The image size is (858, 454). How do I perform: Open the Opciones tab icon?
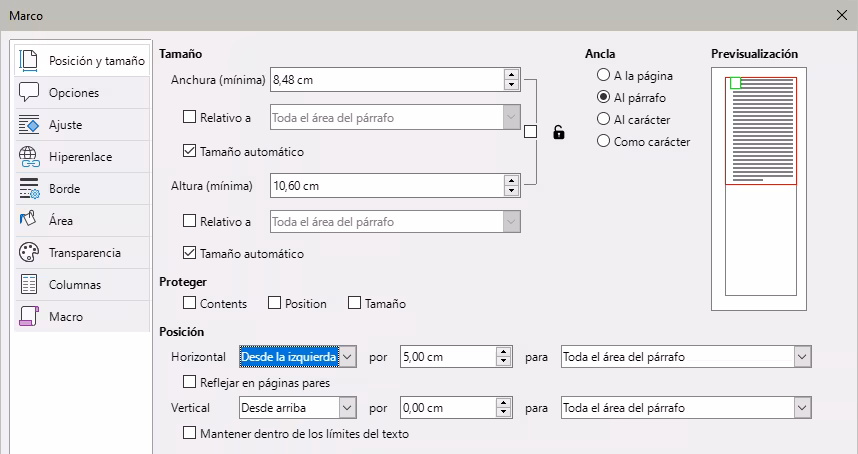[29, 93]
